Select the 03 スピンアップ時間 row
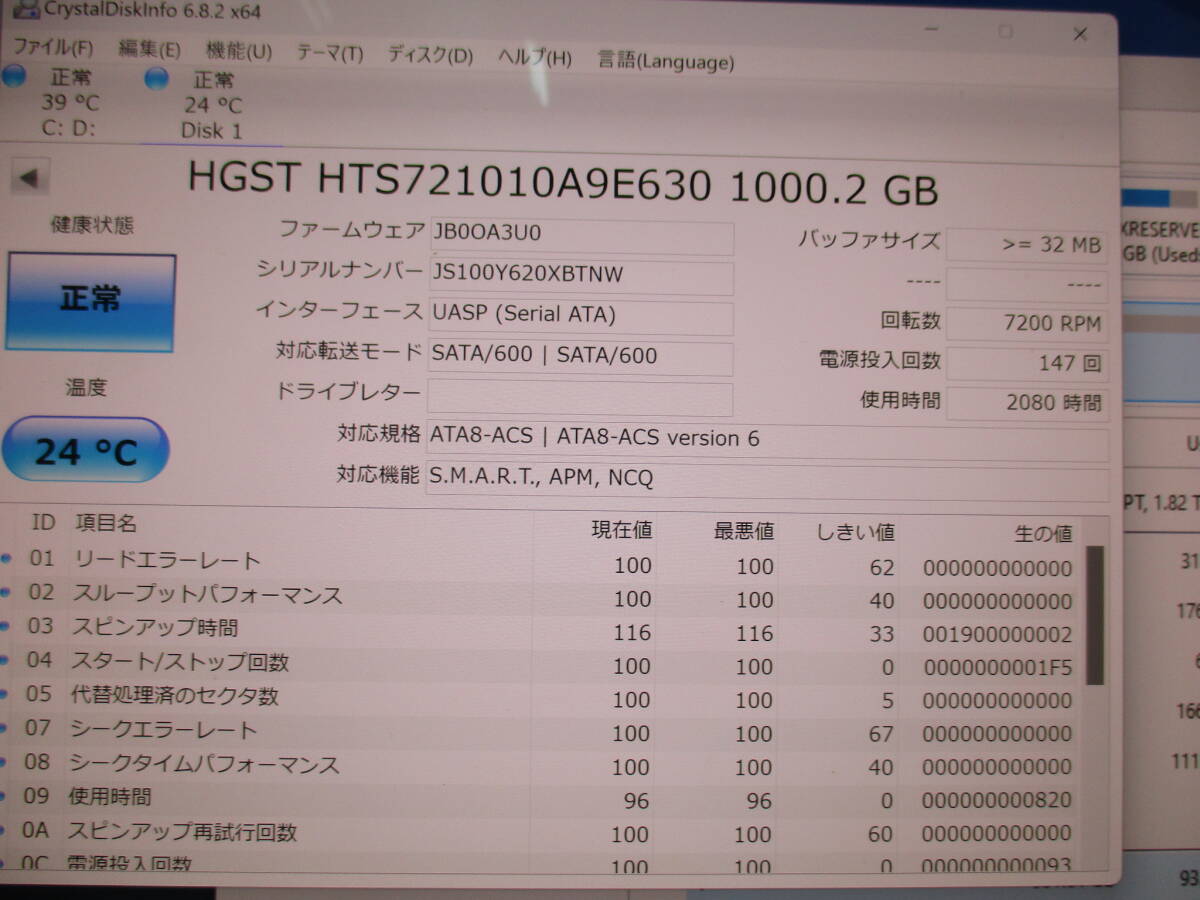This screenshot has width=1200, height=900. click(x=540, y=632)
